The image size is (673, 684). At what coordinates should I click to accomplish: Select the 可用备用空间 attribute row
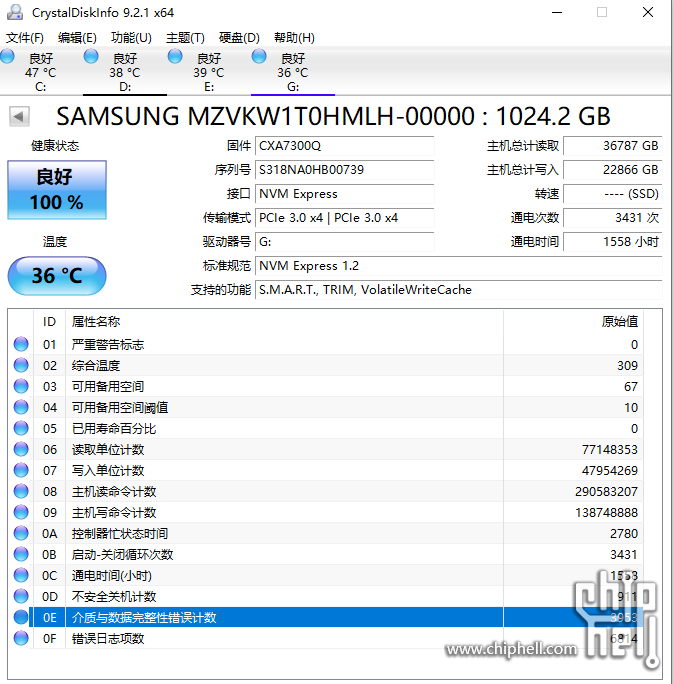coord(325,386)
